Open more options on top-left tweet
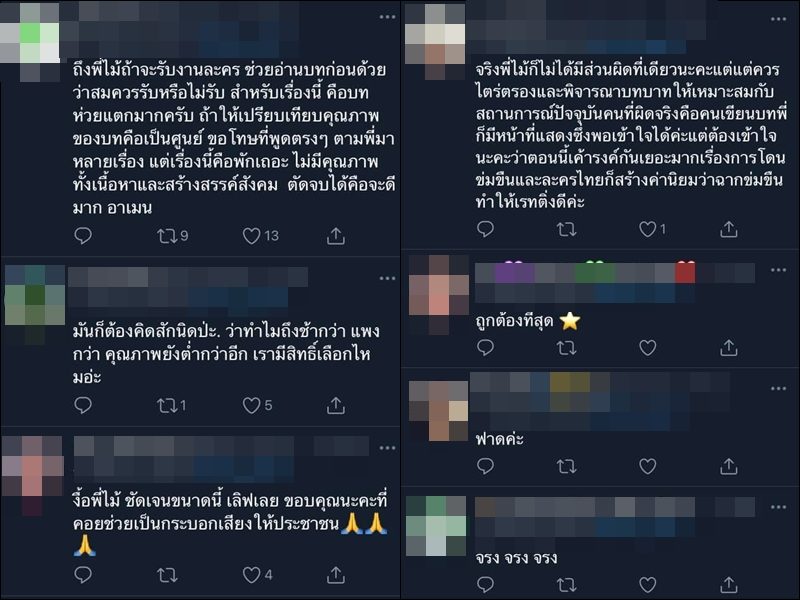The height and width of the screenshot is (600, 800). tap(388, 17)
